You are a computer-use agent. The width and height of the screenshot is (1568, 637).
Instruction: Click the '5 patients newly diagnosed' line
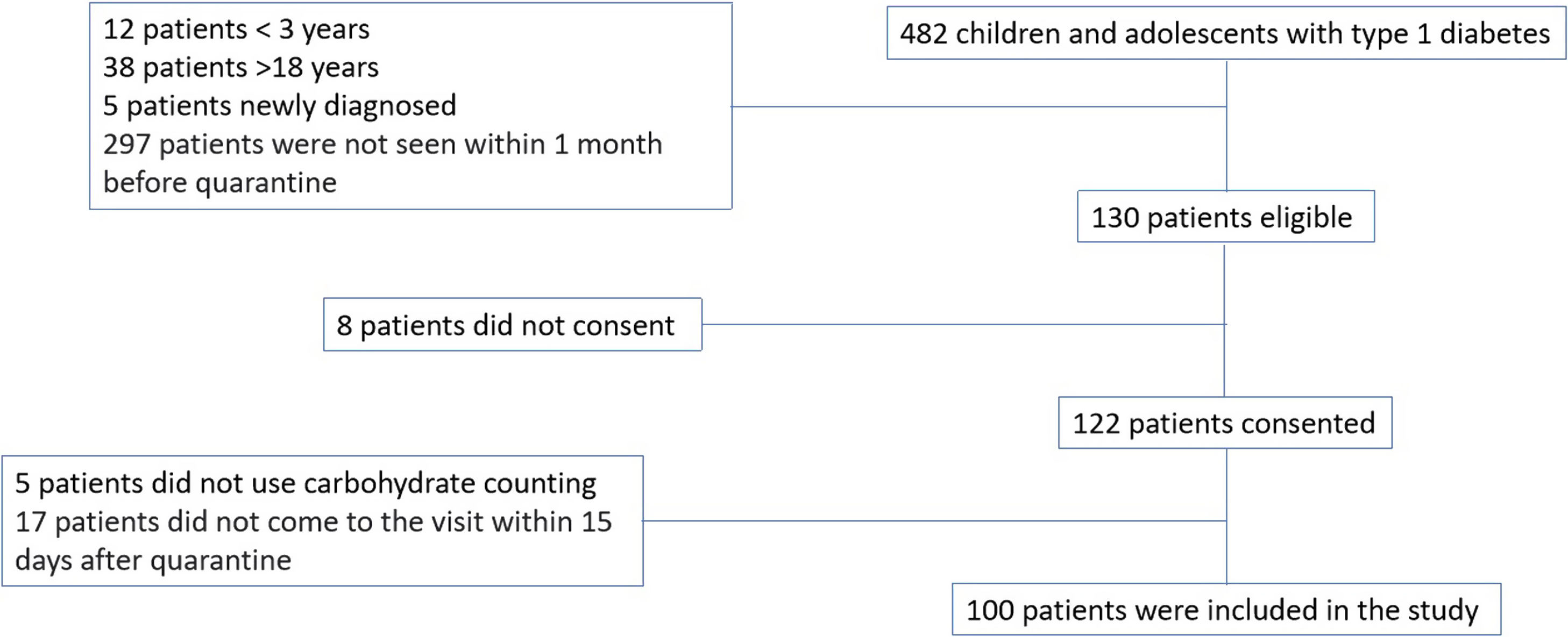279,106
